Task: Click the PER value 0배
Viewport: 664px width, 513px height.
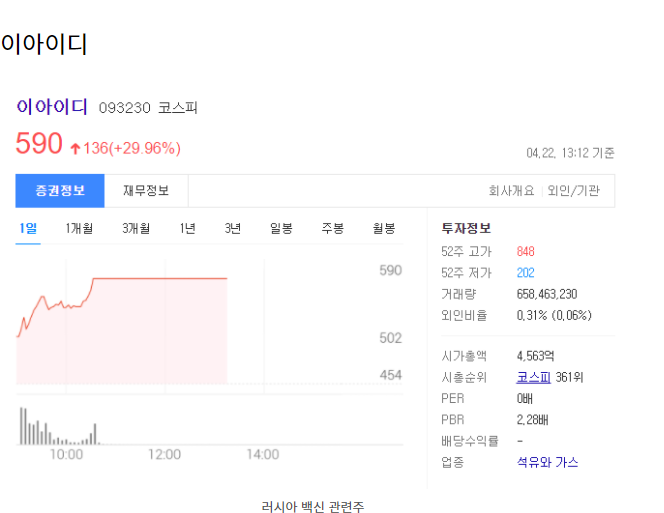Action: [525, 399]
